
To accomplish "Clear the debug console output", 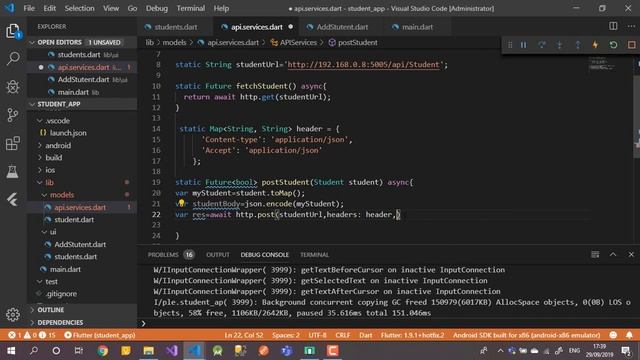I will (595, 254).
